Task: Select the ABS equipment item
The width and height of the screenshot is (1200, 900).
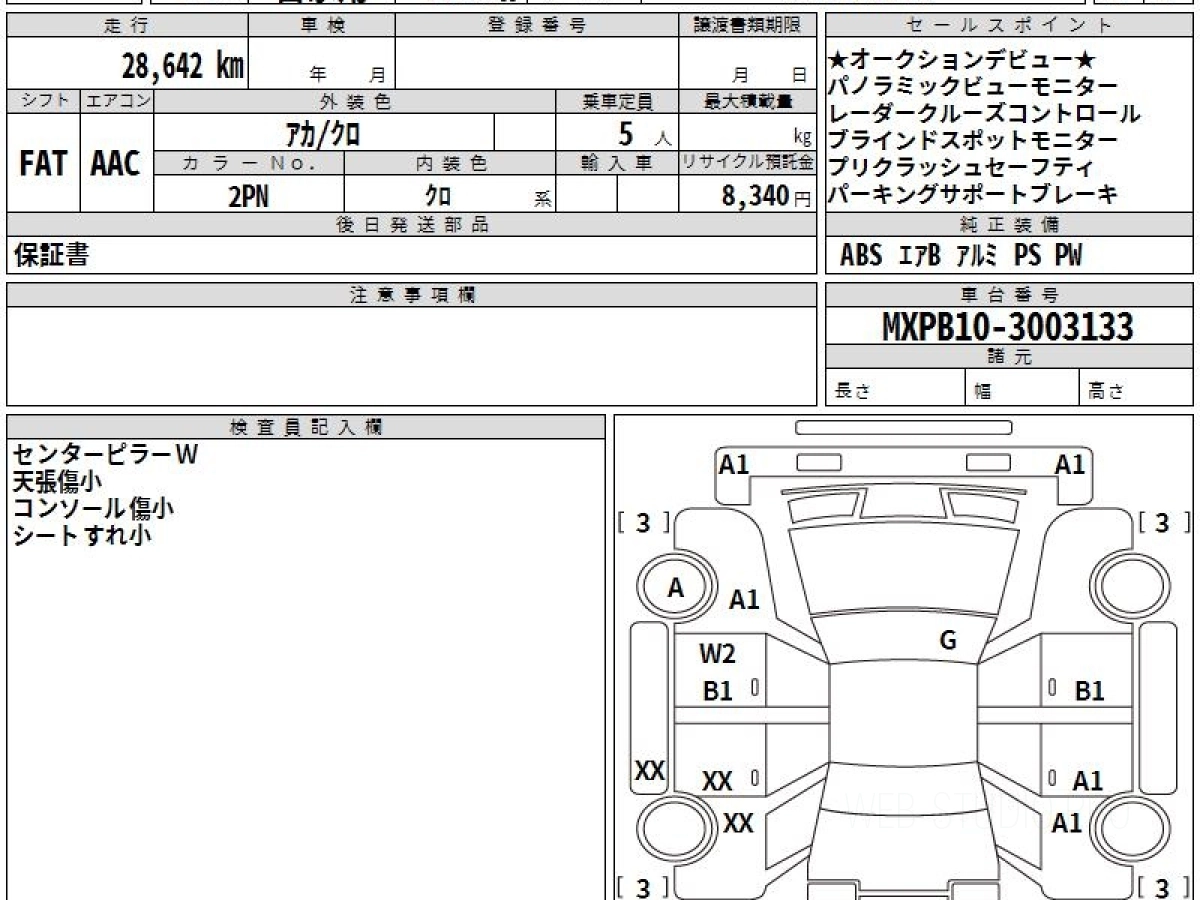Action: tap(860, 256)
